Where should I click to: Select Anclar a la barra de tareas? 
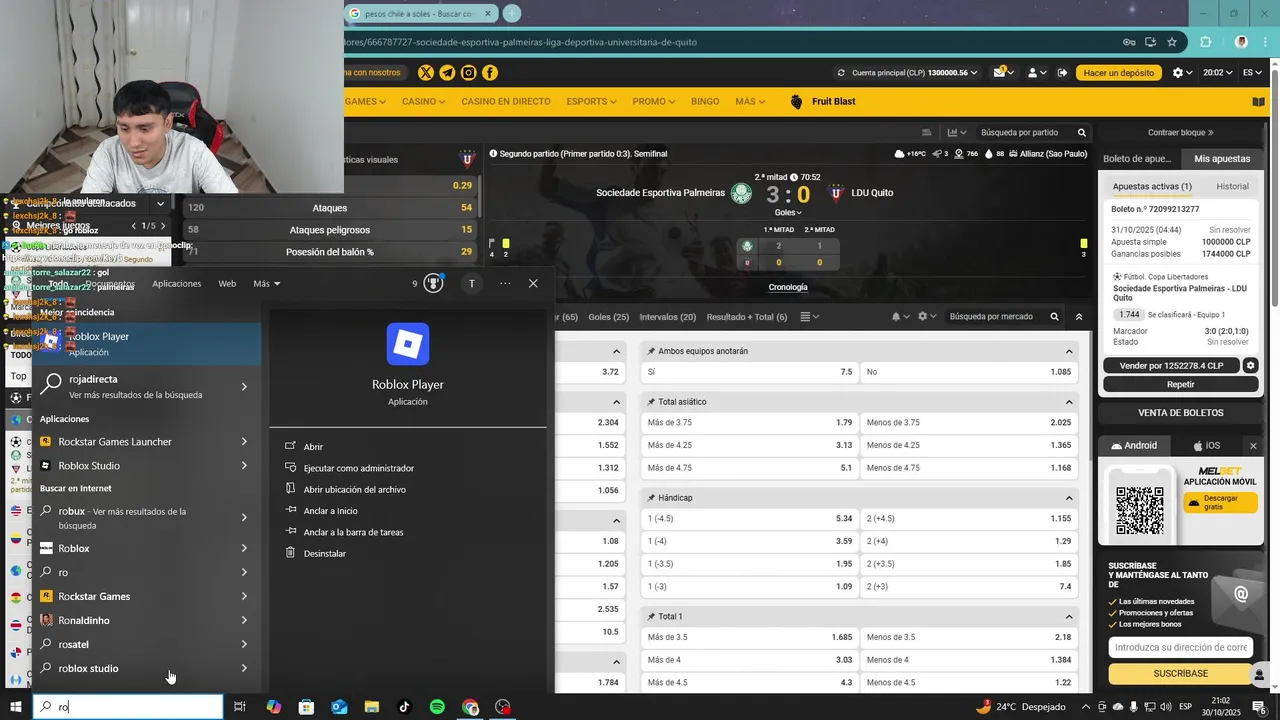coord(353,532)
